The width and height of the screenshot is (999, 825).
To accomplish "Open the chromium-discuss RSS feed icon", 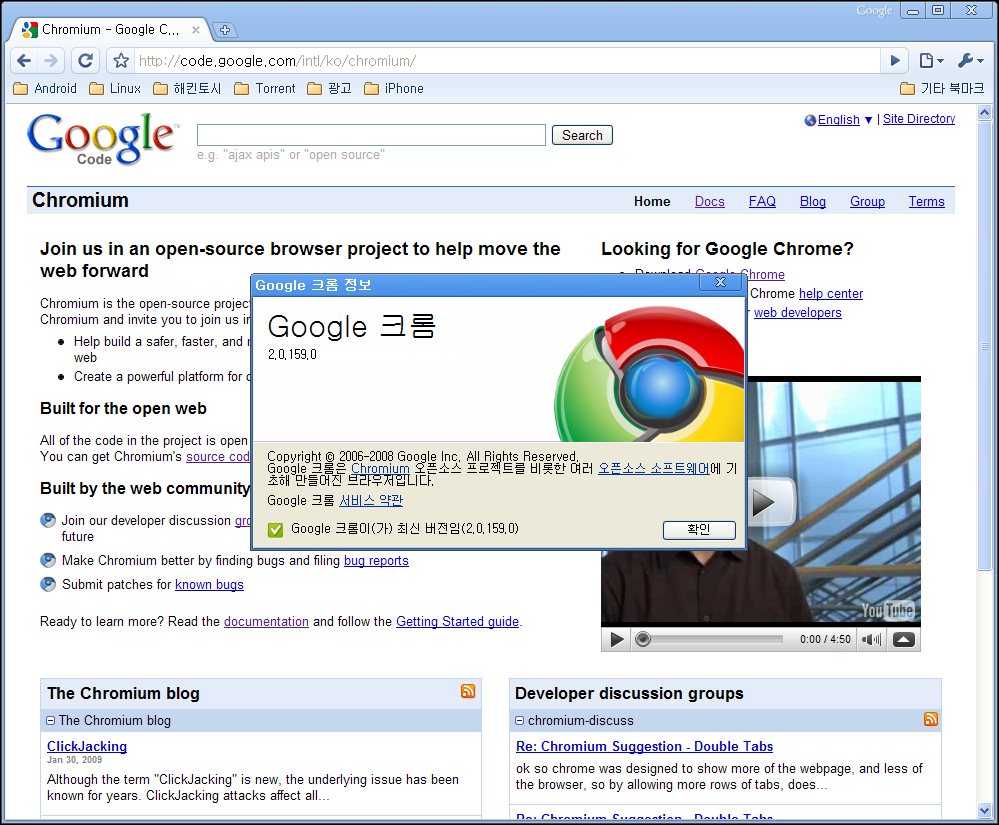I will pos(931,719).
